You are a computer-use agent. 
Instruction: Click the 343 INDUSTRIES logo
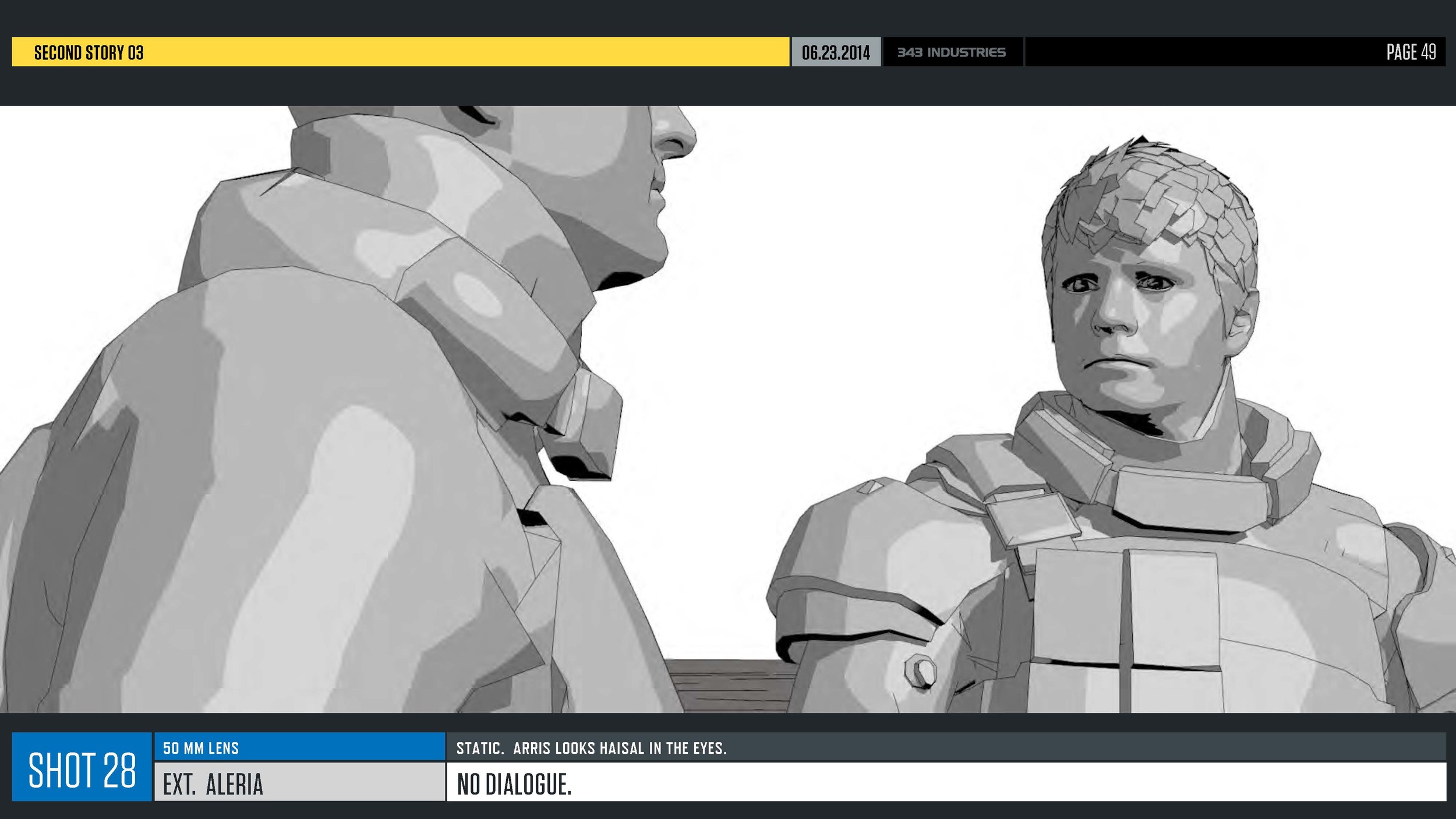click(x=951, y=52)
